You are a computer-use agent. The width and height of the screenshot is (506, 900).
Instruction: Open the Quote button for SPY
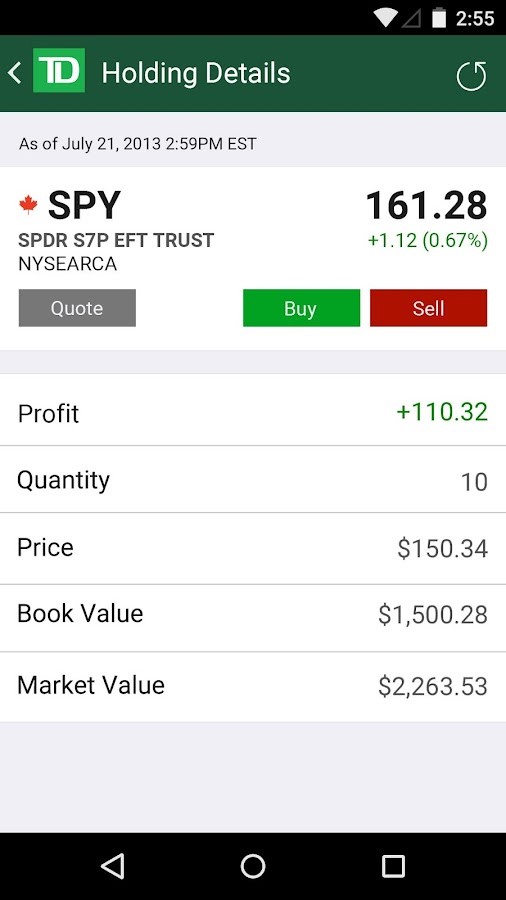[x=77, y=308]
